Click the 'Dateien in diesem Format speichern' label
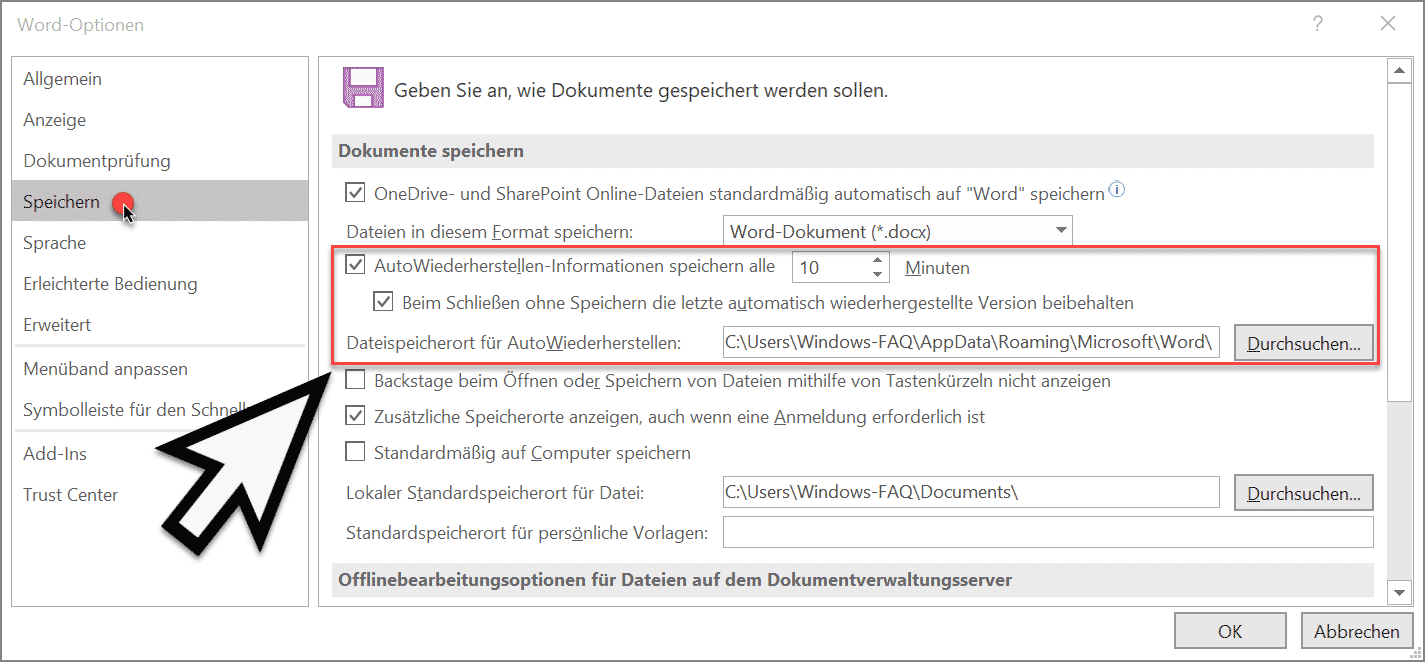1425x662 pixels. [x=490, y=231]
